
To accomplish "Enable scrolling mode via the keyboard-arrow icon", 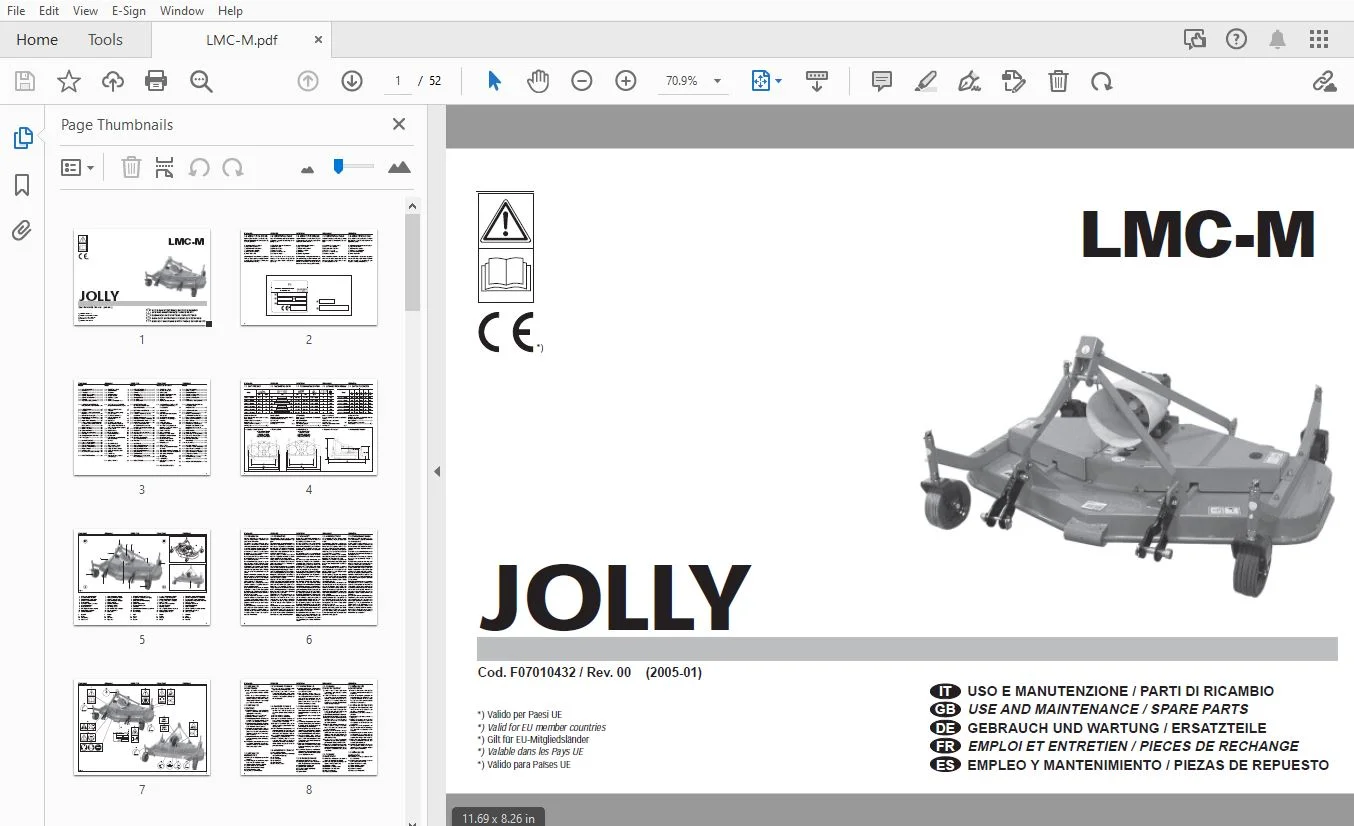I will pos(817,81).
